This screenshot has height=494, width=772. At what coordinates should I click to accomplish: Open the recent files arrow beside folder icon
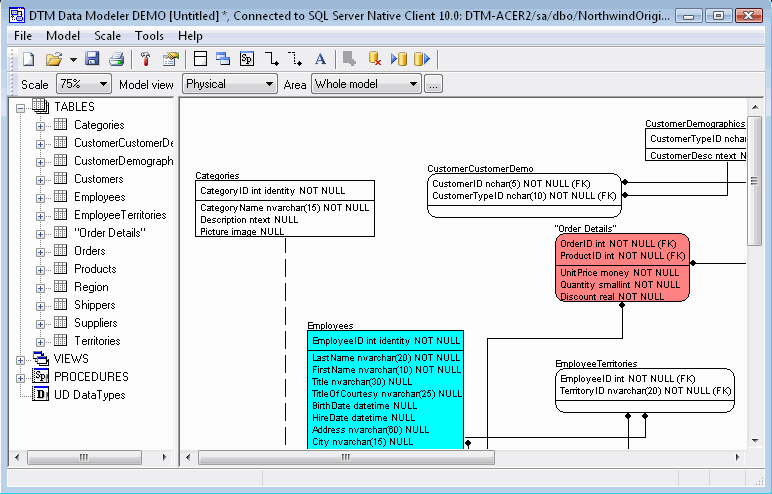73,60
